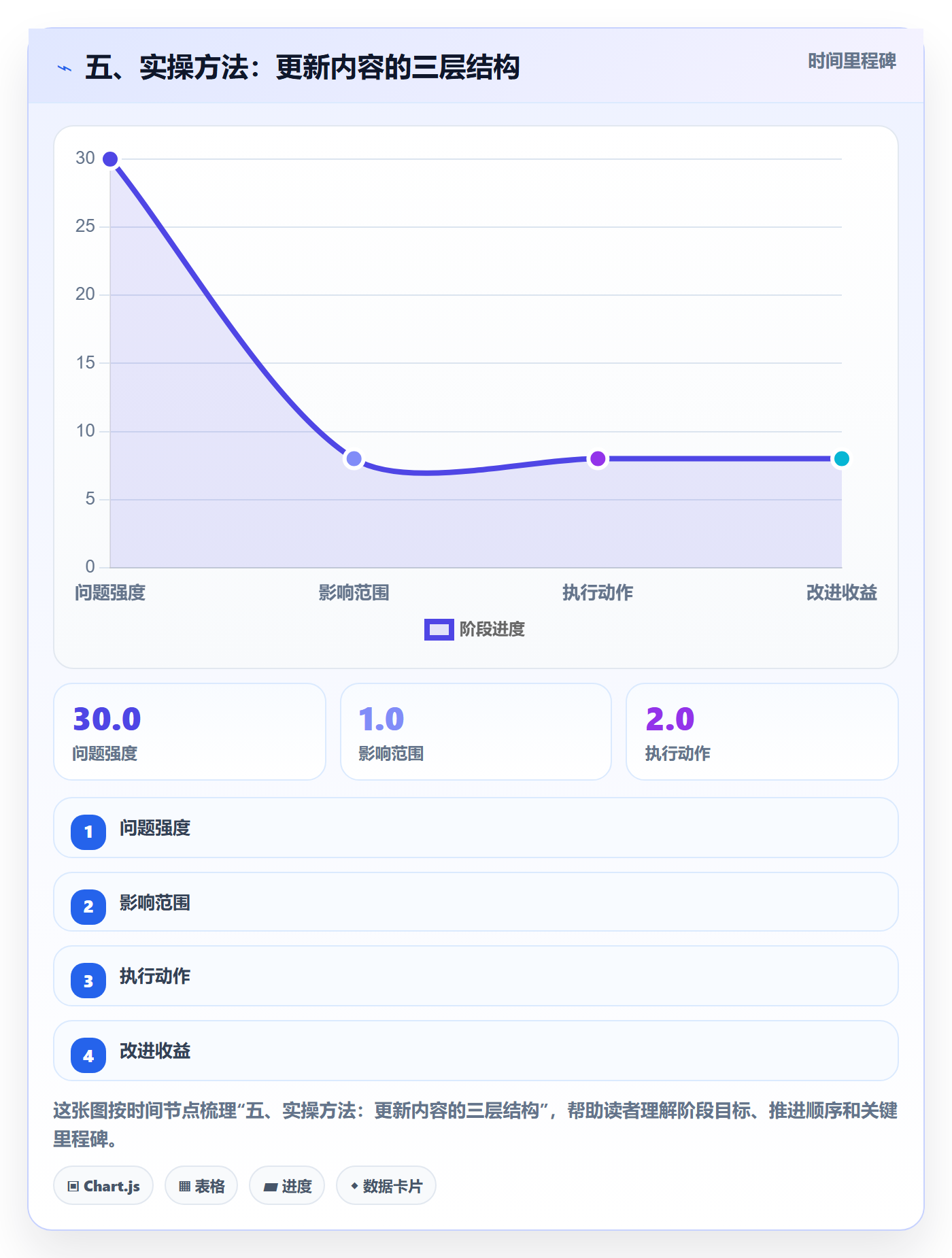Click the 时间里程碑 label in the header
The width and height of the screenshot is (952, 1258).
click(x=852, y=61)
